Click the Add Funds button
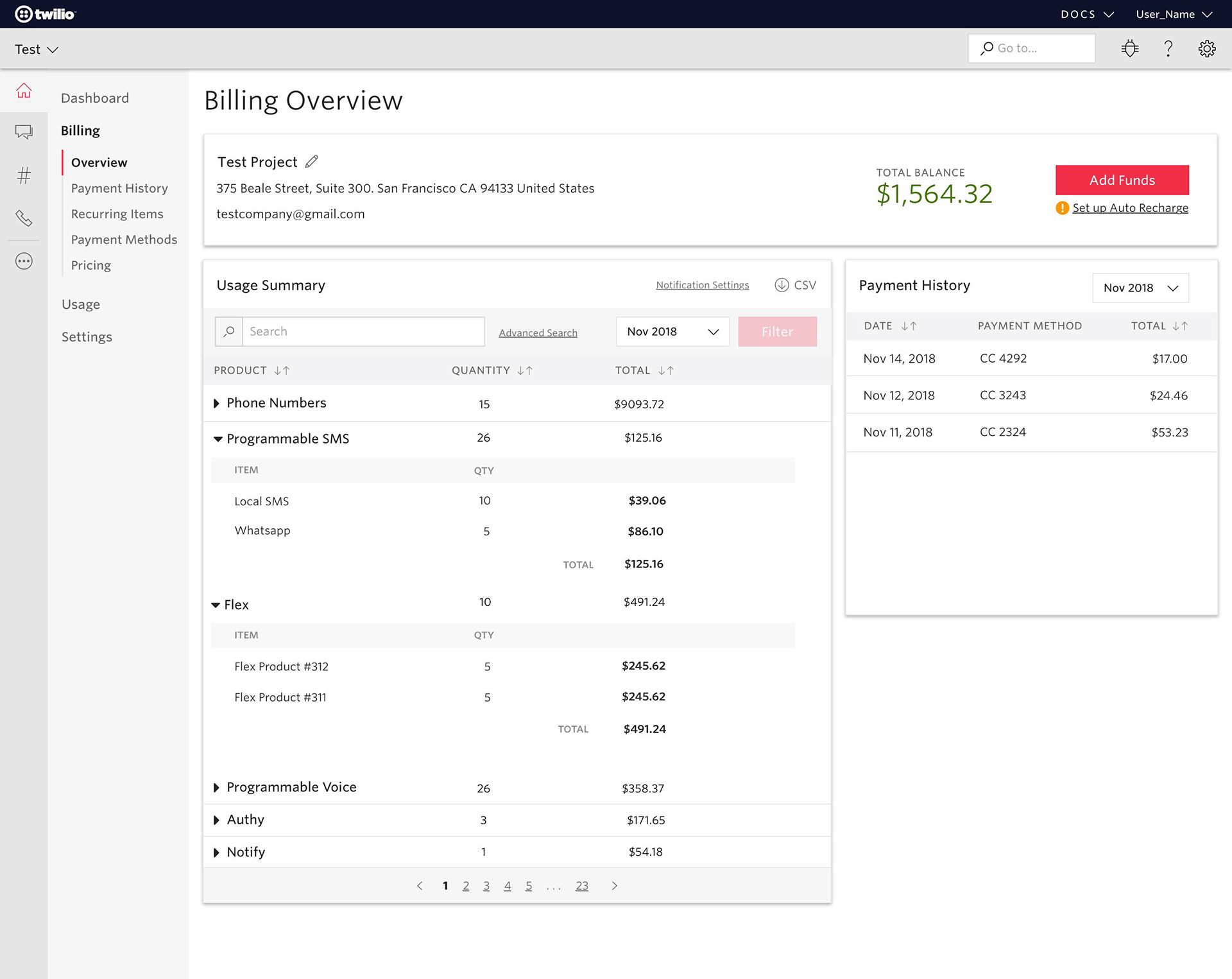The width and height of the screenshot is (1232, 979). point(1122,180)
